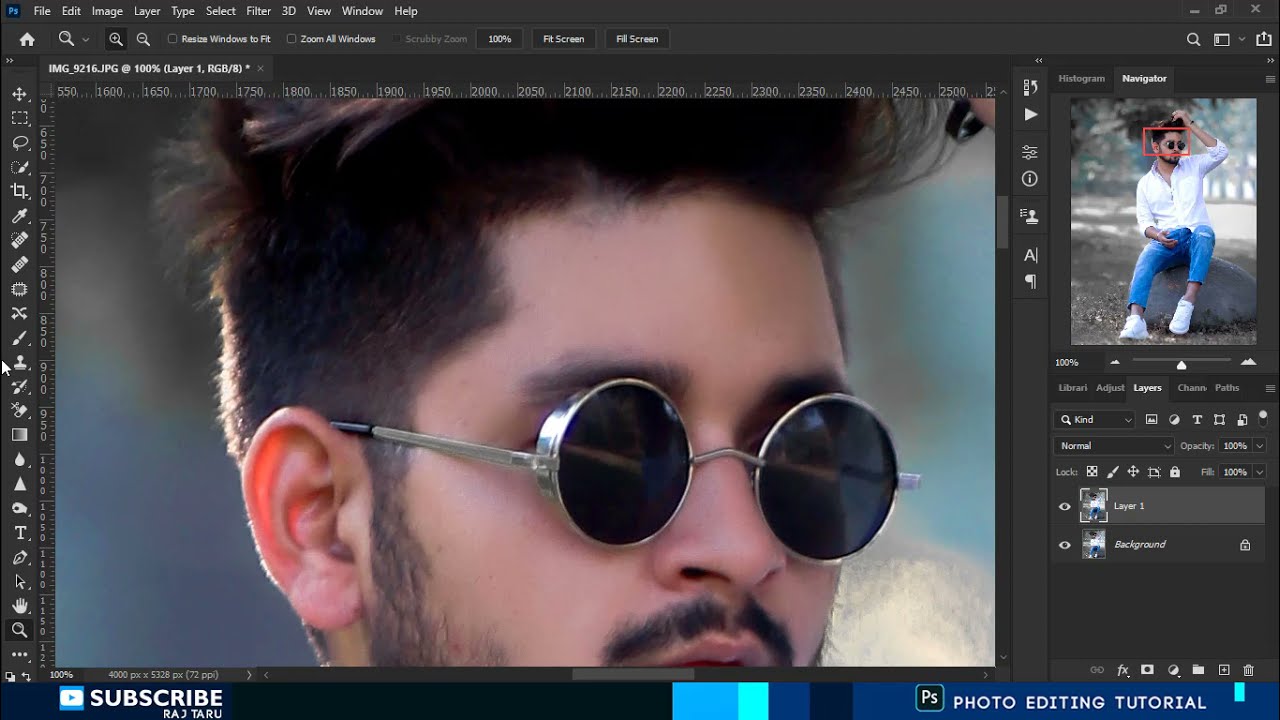Toggle Lock transparent pixels checkerboard icon
Image resolution: width=1280 pixels, height=720 pixels.
click(x=1092, y=472)
